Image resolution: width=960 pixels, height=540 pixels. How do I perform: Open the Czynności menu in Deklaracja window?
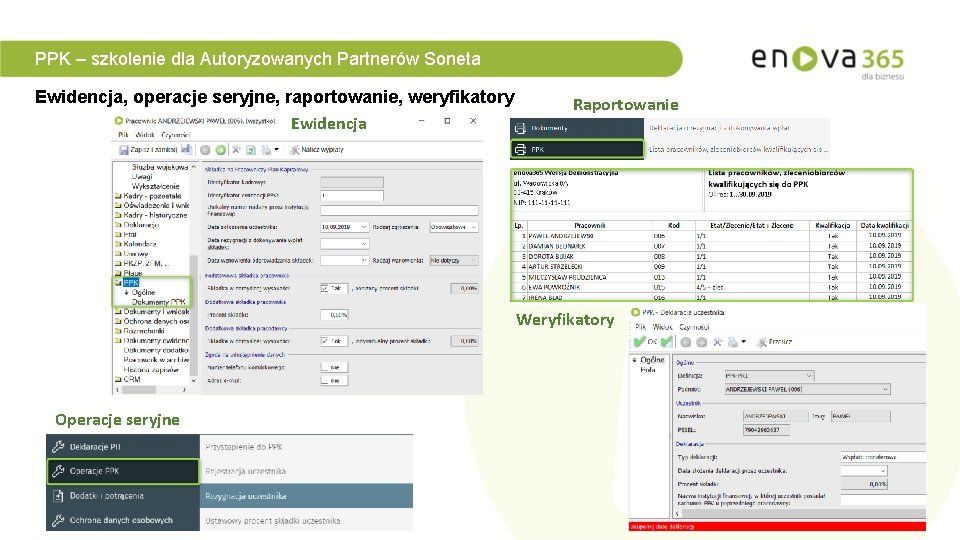[693, 327]
